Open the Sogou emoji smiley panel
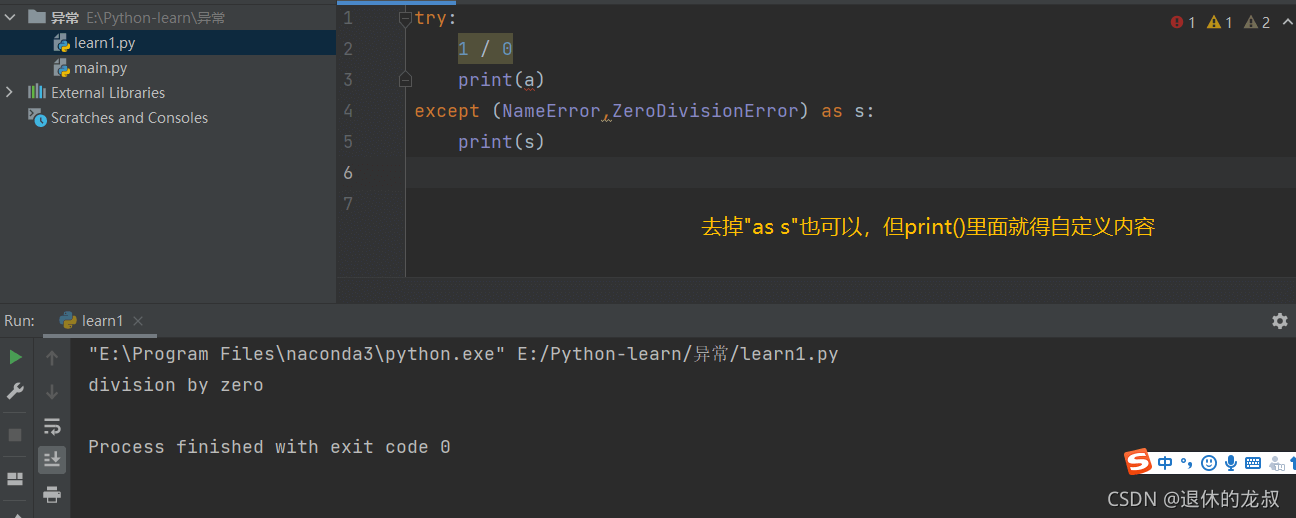The image size is (1296, 518). pyautogui.click(x=1209, y=463)
